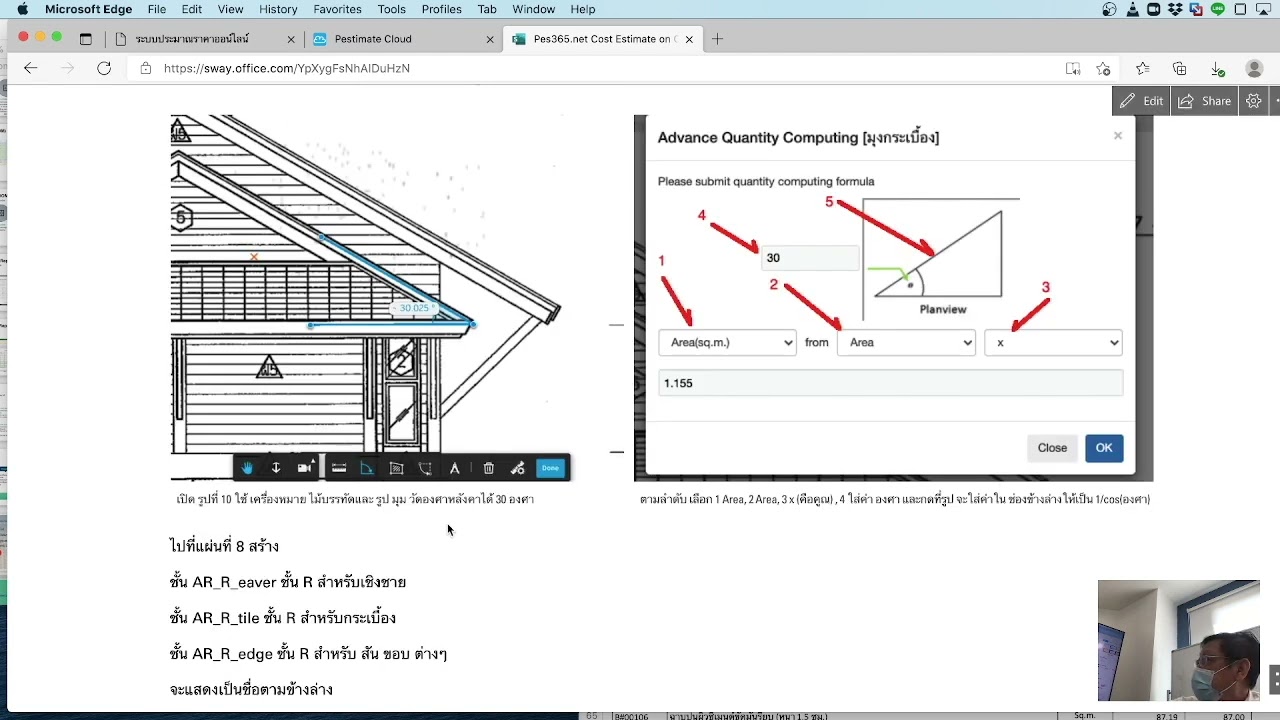This screenshot has height=720, width=1280.
Task: Click the immersive reader icon
Action: (1072, 68)
